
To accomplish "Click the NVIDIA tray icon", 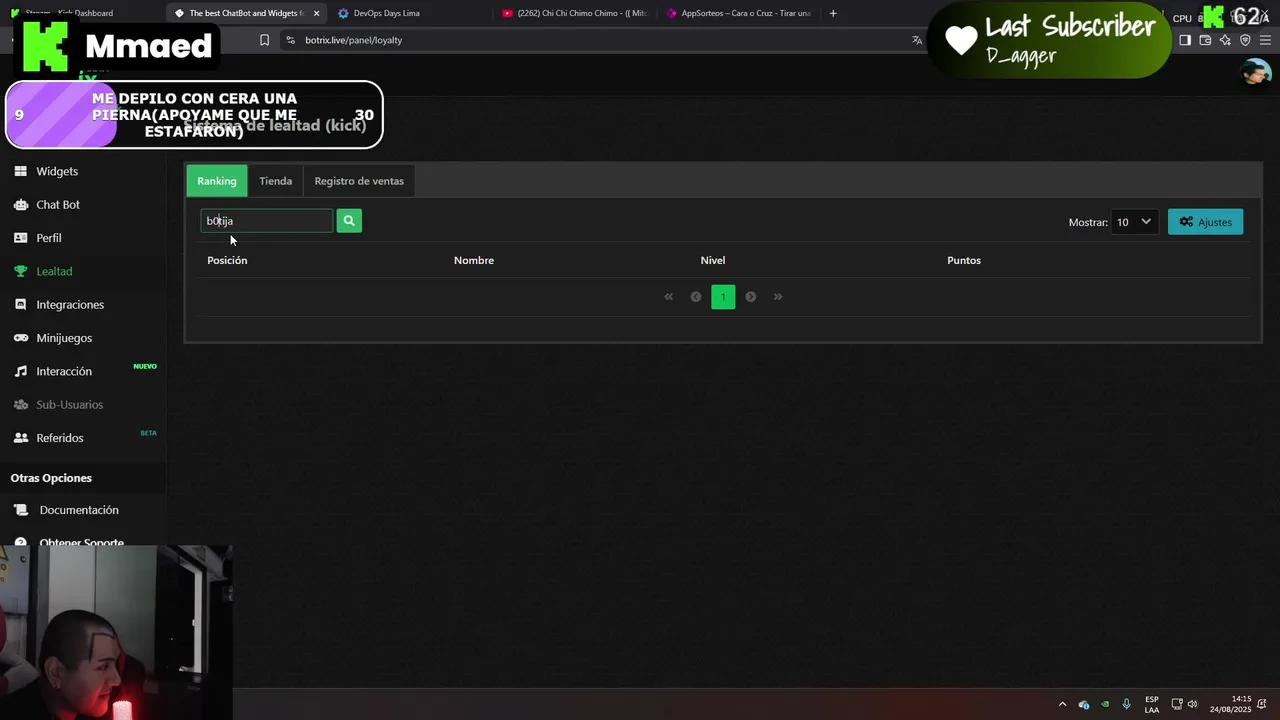I will [x=1105, y=704].
